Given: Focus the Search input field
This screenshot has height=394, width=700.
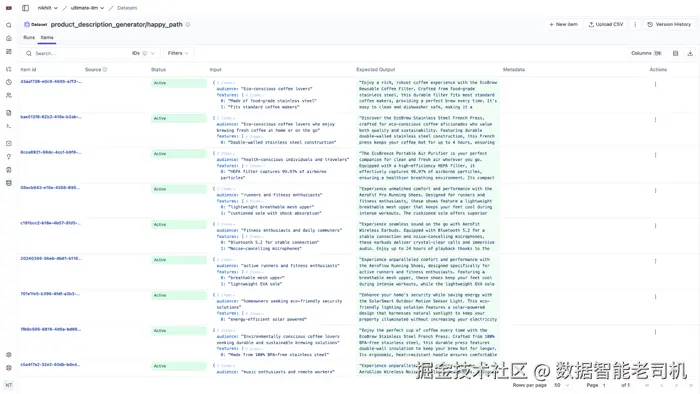Looking at the screenshot, I should pyautogui.click(x=80, y=53).
